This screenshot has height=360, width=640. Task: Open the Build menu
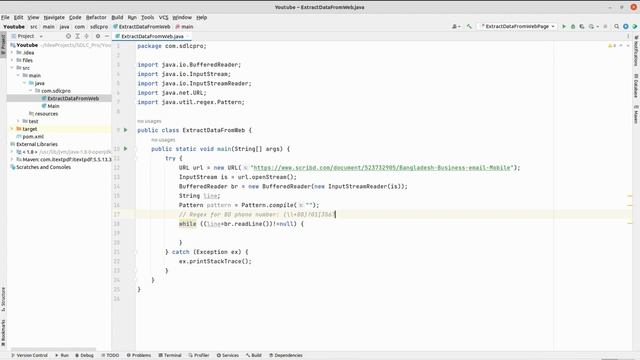click(117, 18)
